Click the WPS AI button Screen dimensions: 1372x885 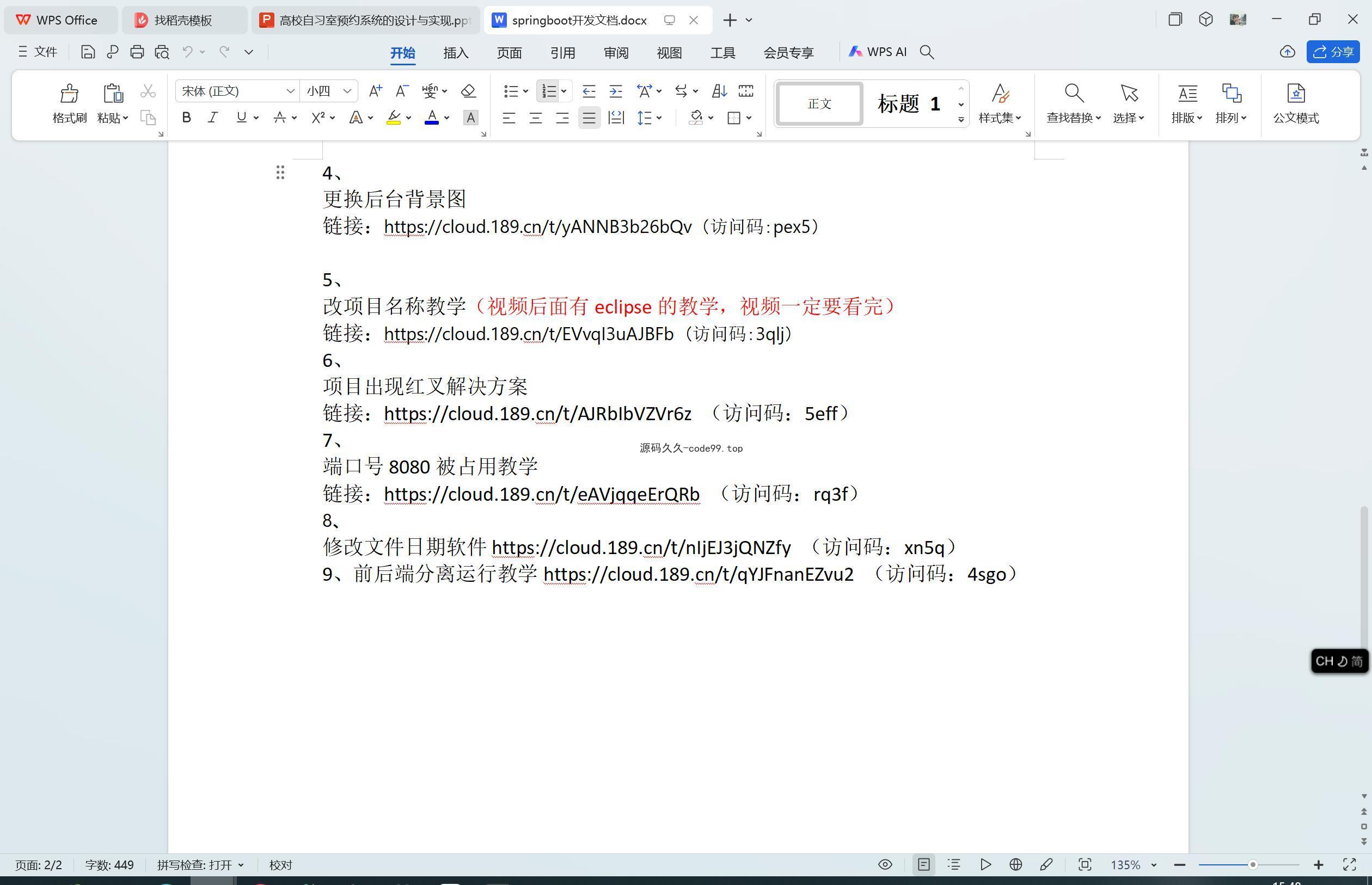(x=878, y=52)
